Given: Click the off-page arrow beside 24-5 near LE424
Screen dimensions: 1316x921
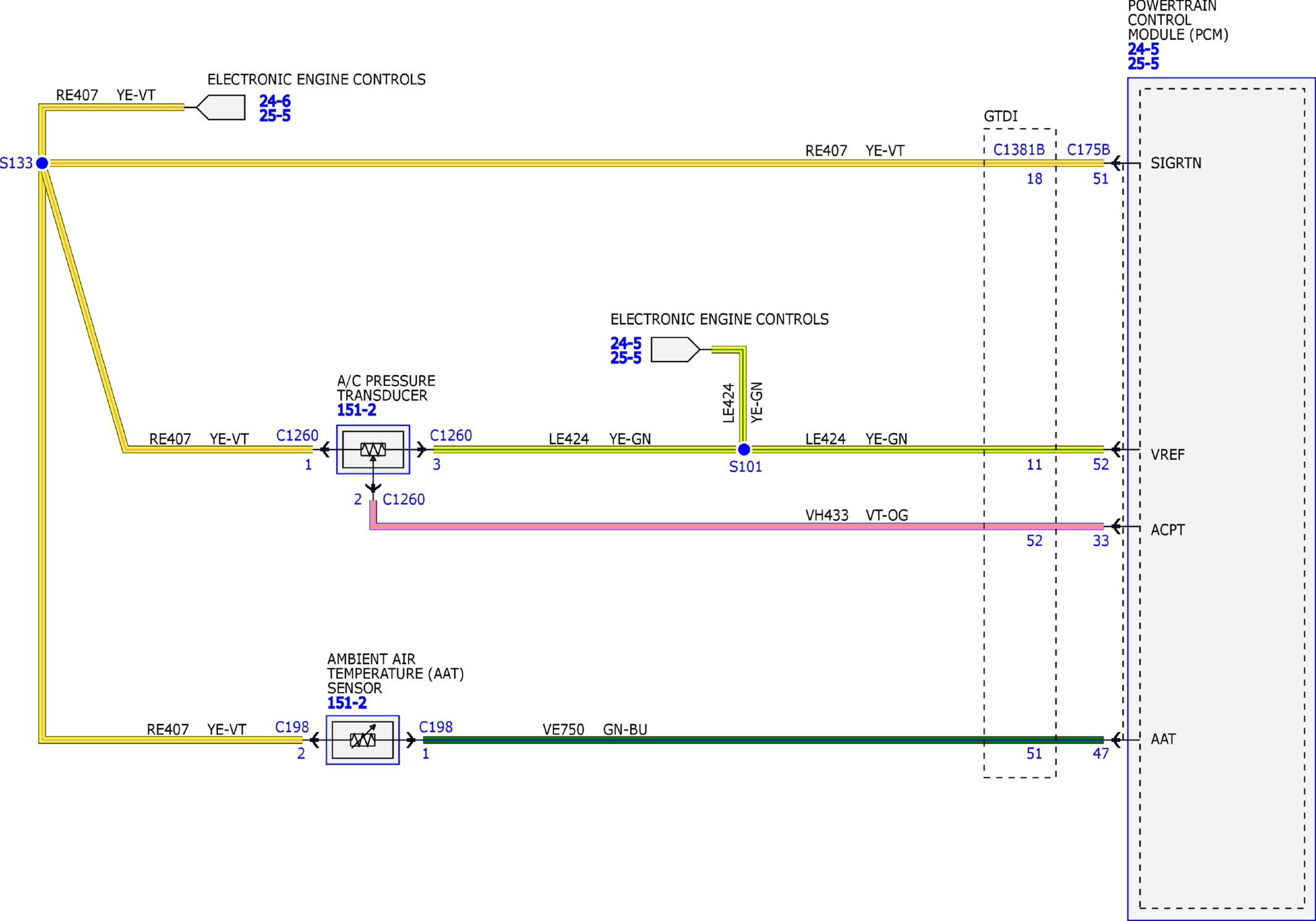Looking at the screenshot, I should point(675,350).
